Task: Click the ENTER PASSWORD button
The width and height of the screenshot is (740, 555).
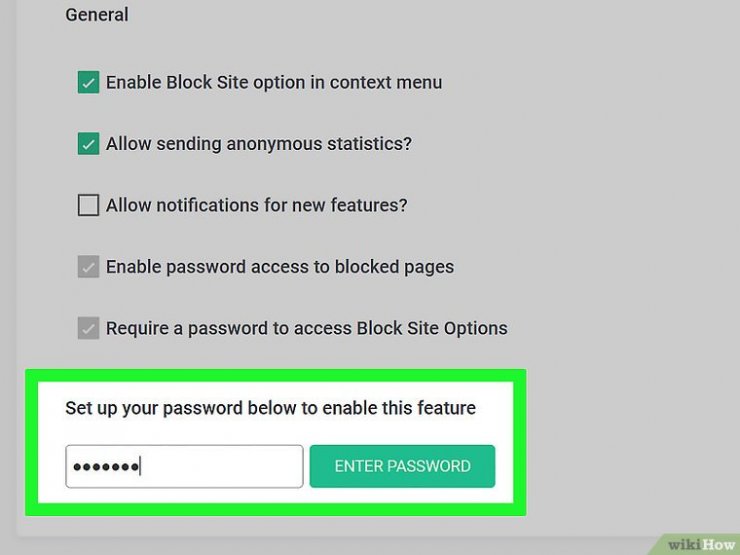Action: pyautogui.click(x=402, y=466)
